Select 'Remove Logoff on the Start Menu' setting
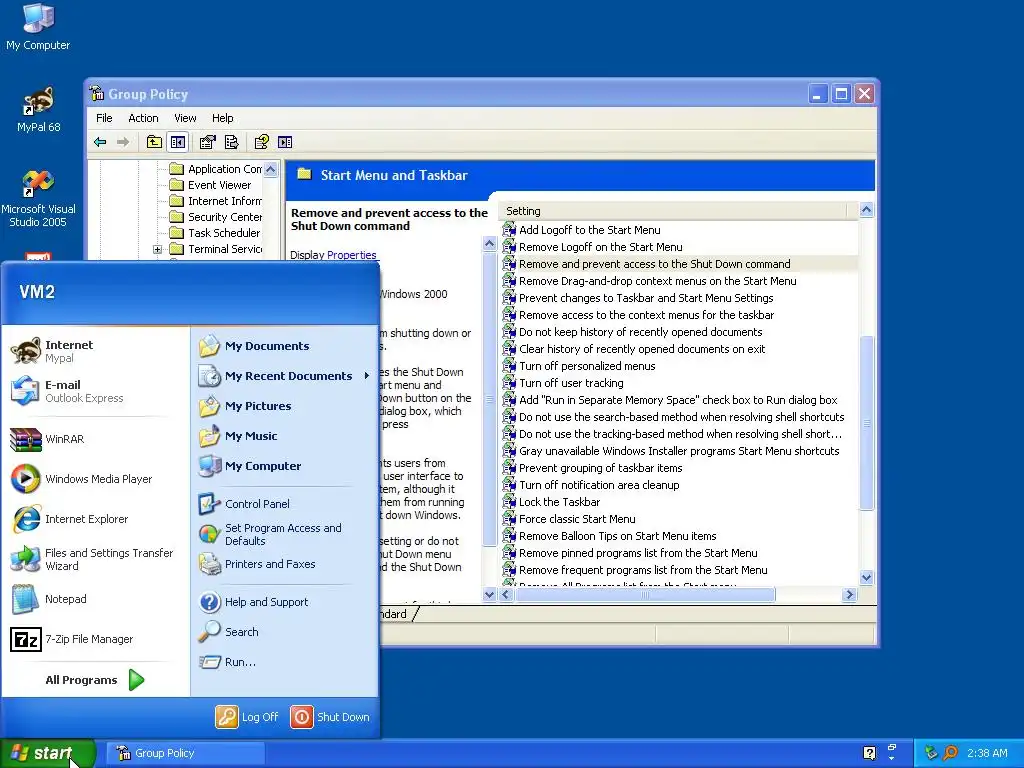The height and width of the screenshot is (768, 1024). click(592, 247)
